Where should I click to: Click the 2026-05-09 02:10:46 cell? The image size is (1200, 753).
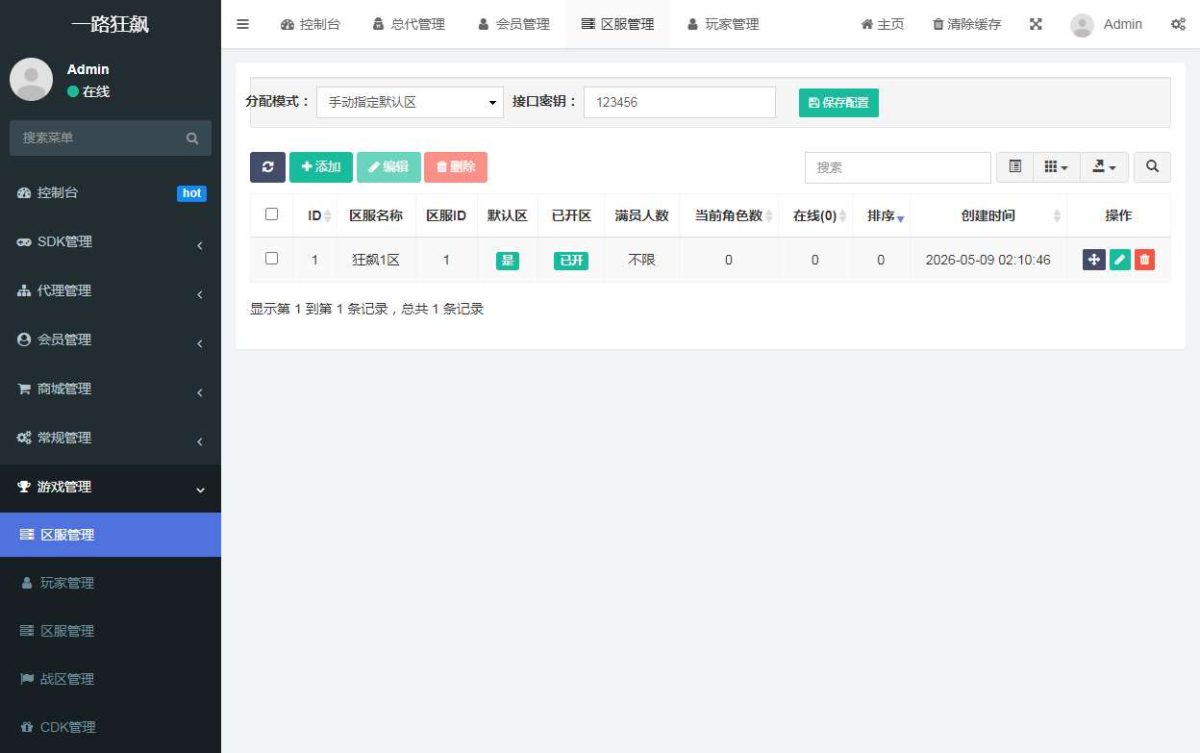click(988, 260)
